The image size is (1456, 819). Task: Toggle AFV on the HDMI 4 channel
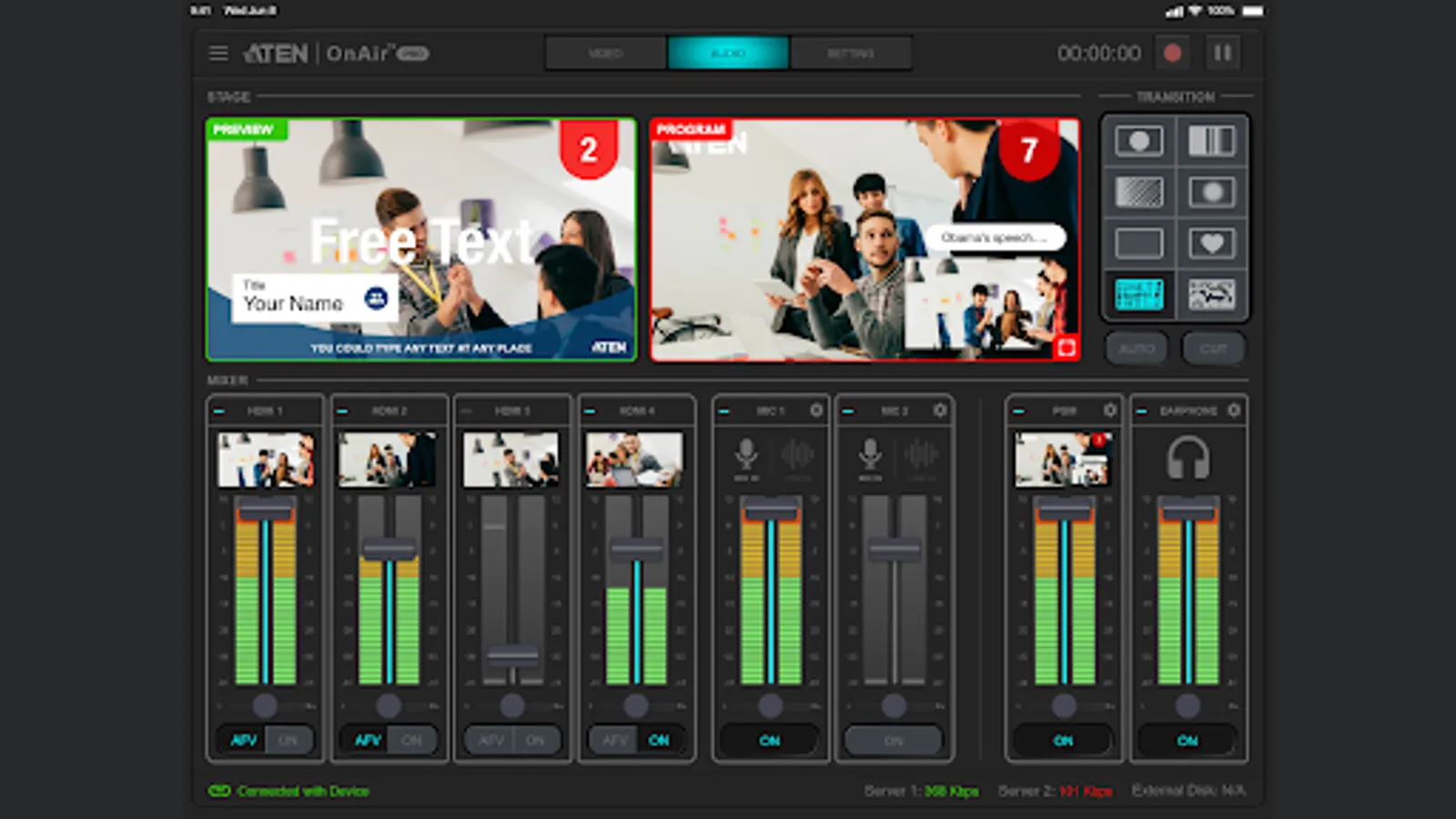614,741
